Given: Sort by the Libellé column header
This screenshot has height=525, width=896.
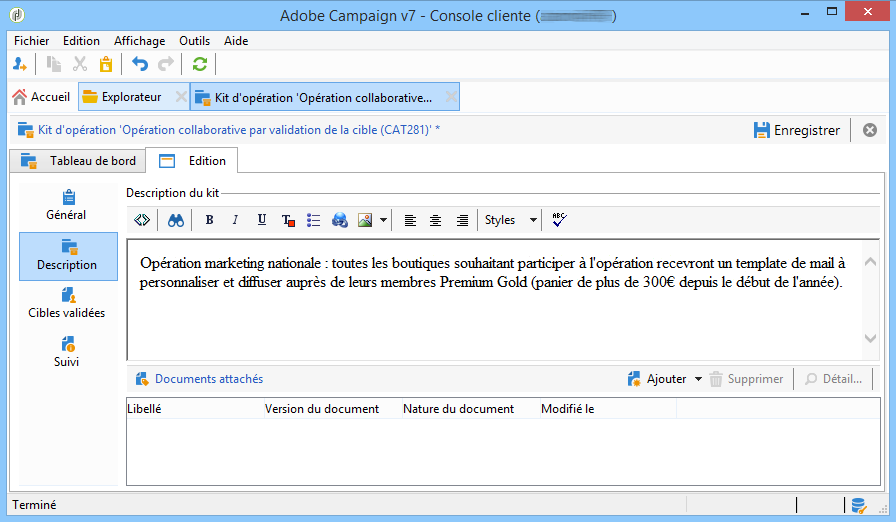Looking at the screenshot, I should (x=195, y=409).
